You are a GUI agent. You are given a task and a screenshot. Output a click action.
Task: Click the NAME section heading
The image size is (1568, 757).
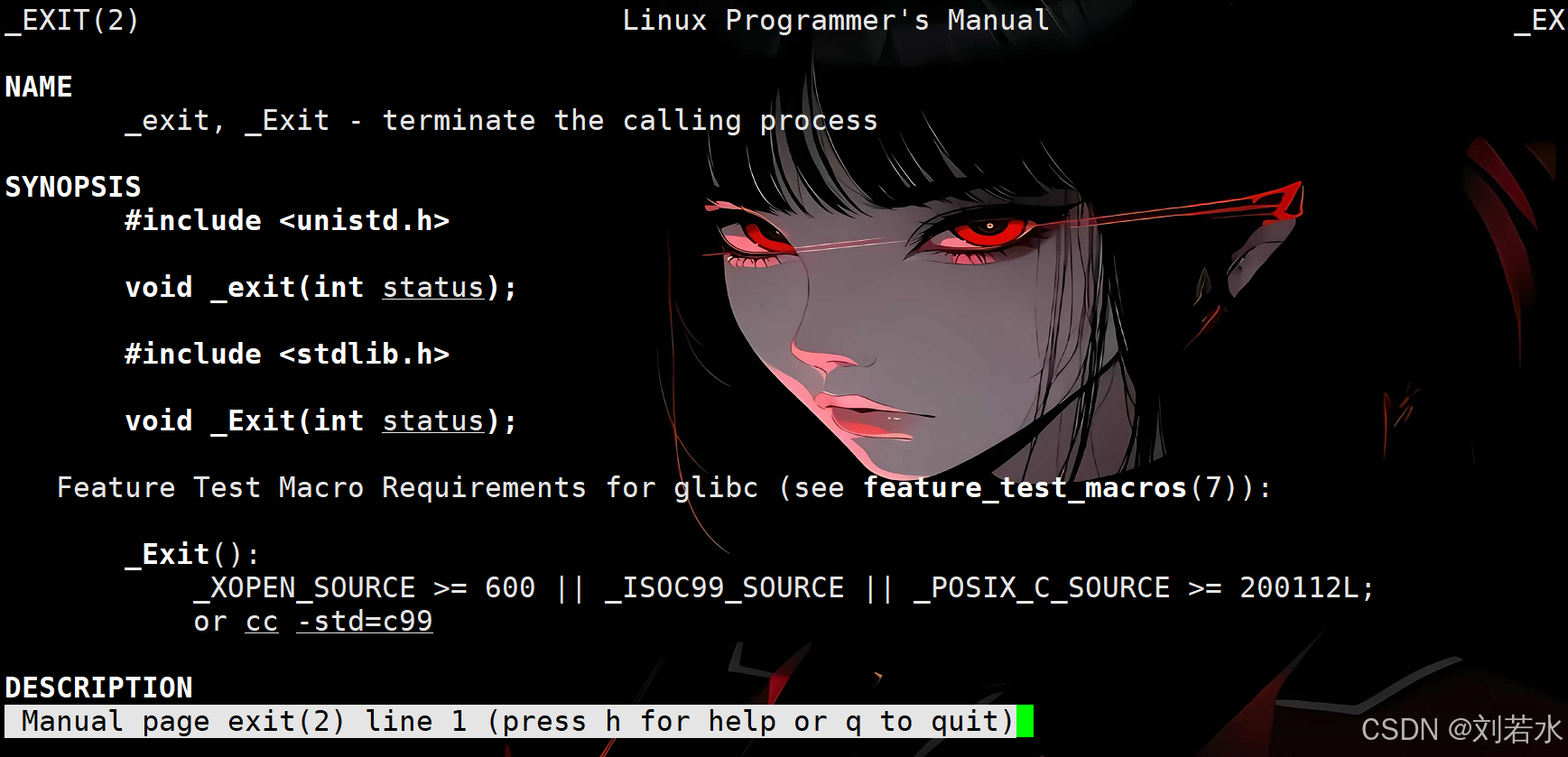coord(39,87)
